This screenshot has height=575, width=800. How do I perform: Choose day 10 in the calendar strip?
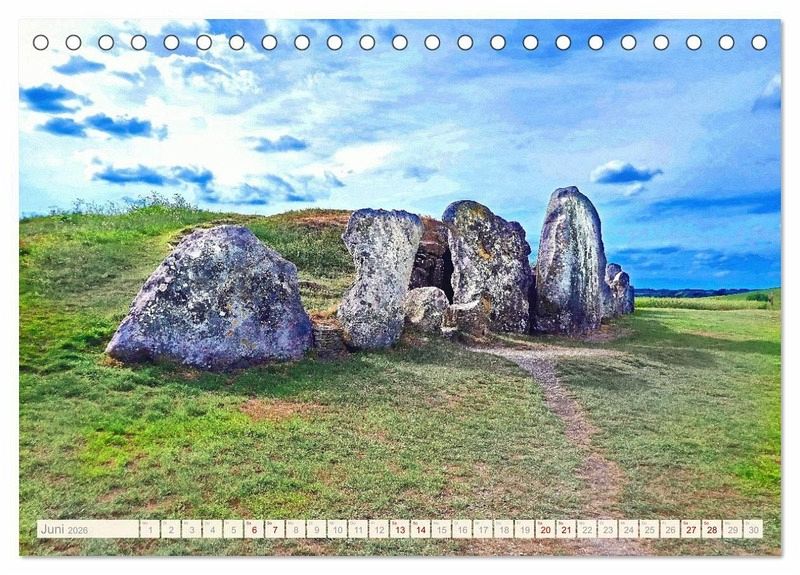(x=337, y=529)
